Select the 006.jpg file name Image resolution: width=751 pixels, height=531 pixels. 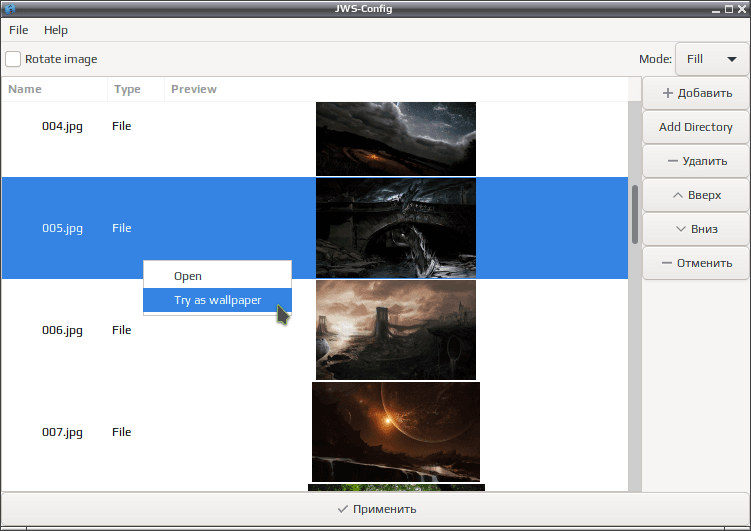tap(62, 330)
